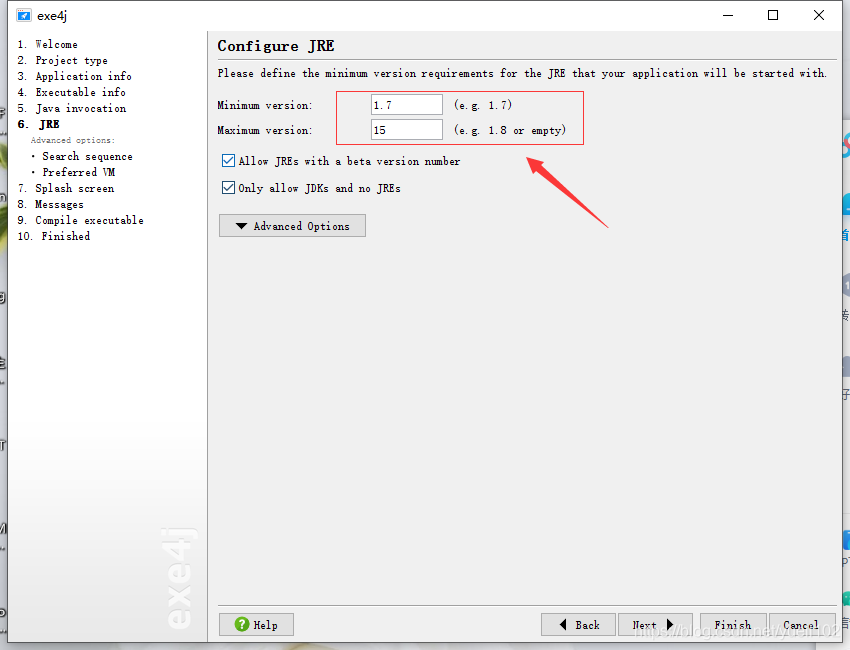This screenshot has height=650, width=850.
Task: Open Search sequence advanced option
Action: (x=87, y=156)
